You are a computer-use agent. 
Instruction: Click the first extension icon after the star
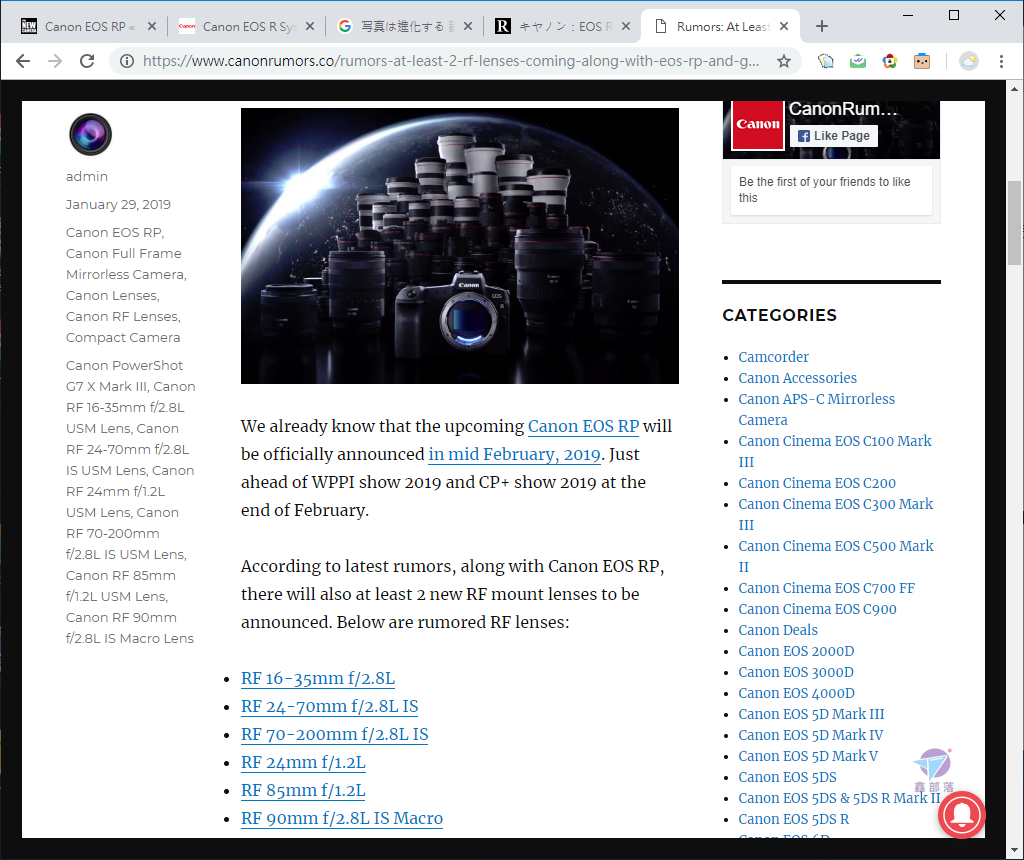tap(825, 61)
